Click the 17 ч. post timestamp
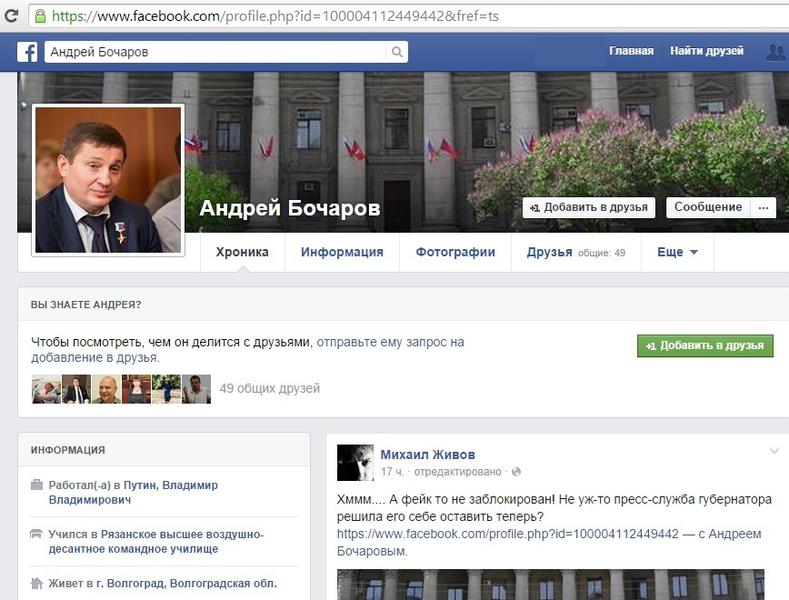This screenshot has width=789, height=600. click(392, 472)
